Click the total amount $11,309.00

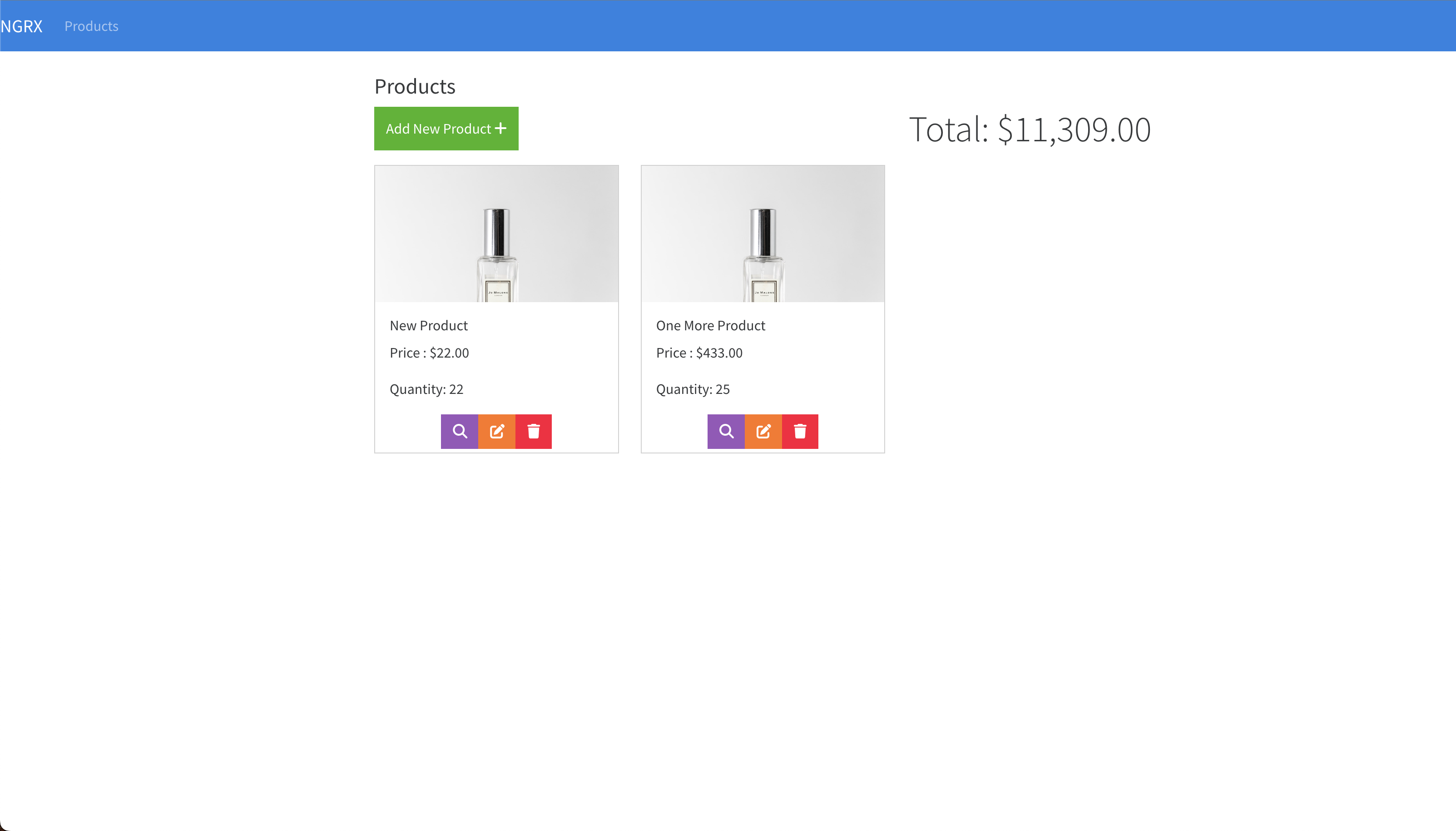[x=1030, y=129]
